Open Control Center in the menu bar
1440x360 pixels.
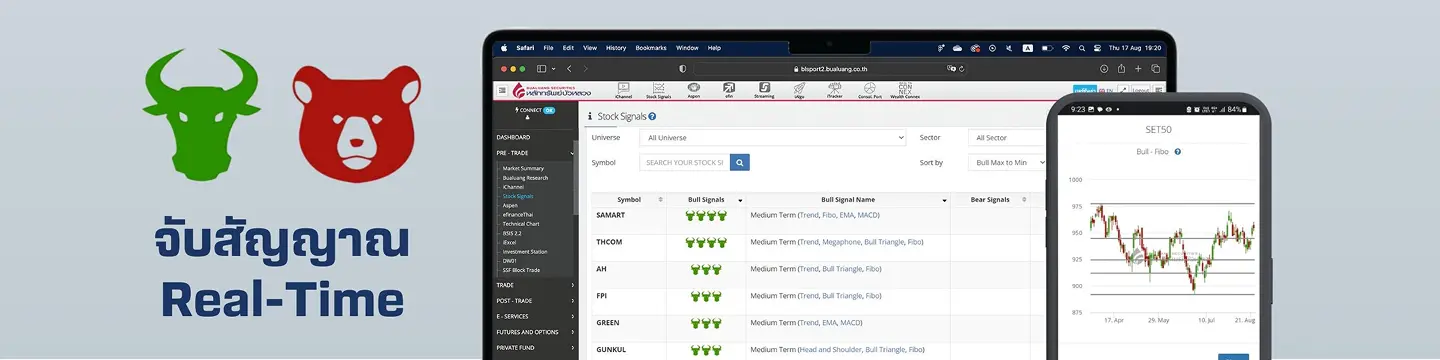coord(1097,47)
